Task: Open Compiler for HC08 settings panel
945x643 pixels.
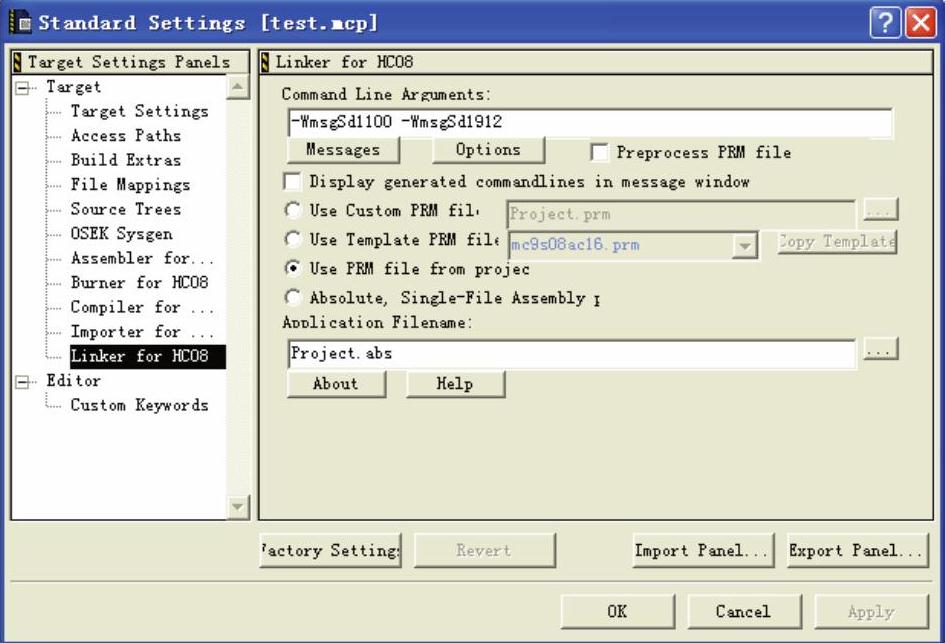Action: 141,307
